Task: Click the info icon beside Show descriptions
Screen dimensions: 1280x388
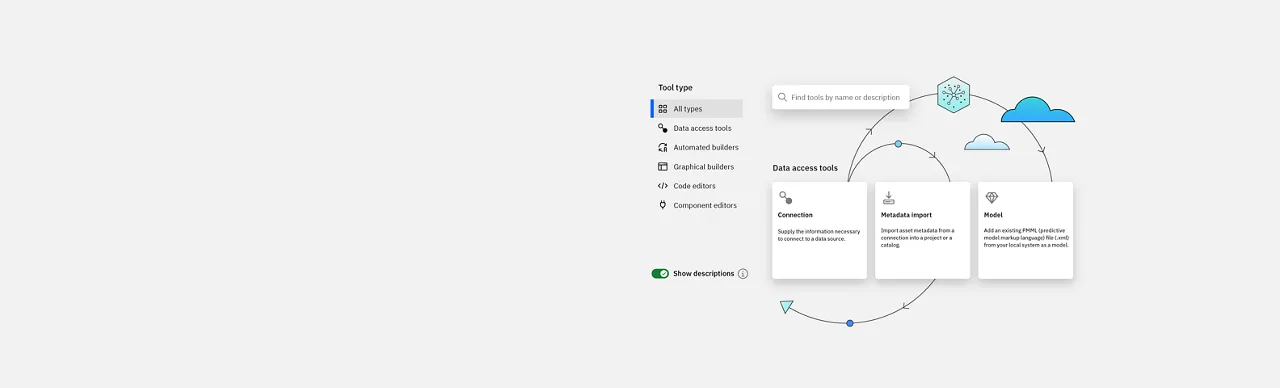Action: coord(743,273)
